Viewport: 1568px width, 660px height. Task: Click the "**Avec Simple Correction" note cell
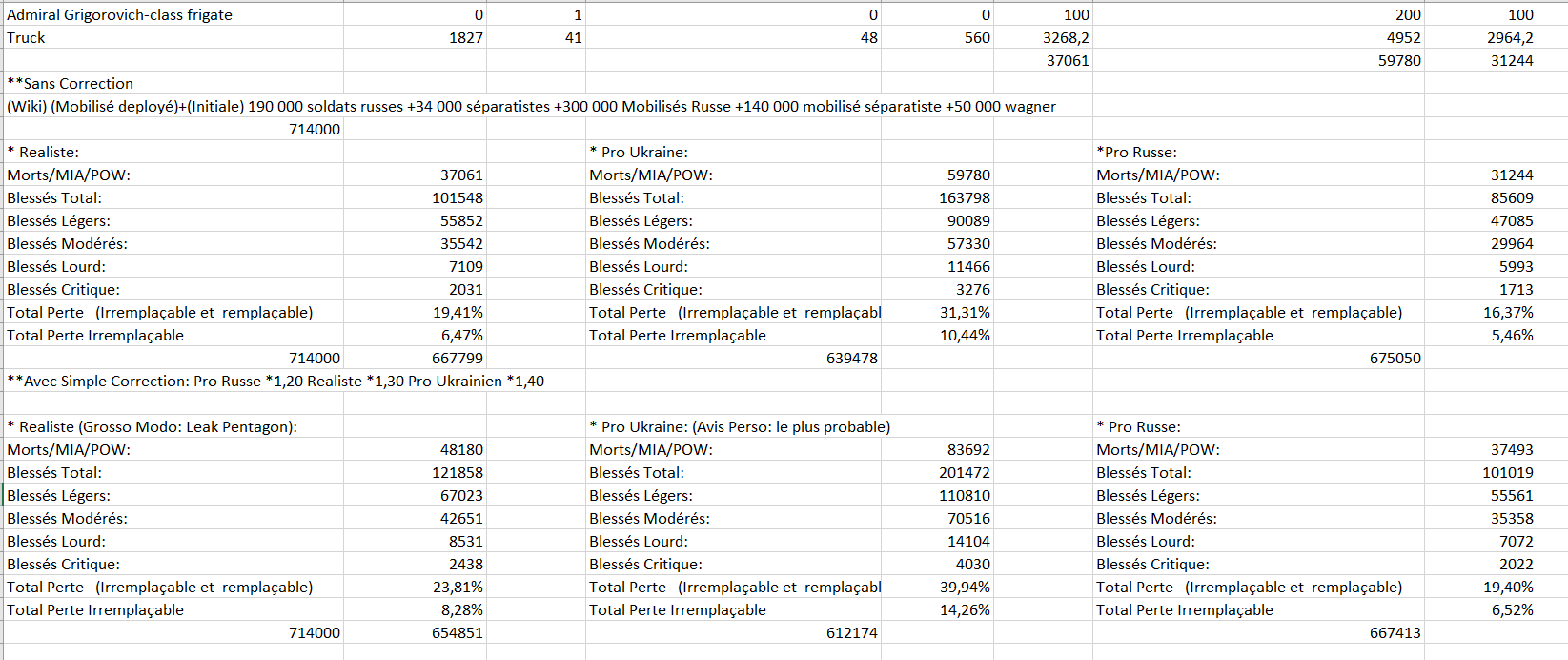click(x=275, y=382)
